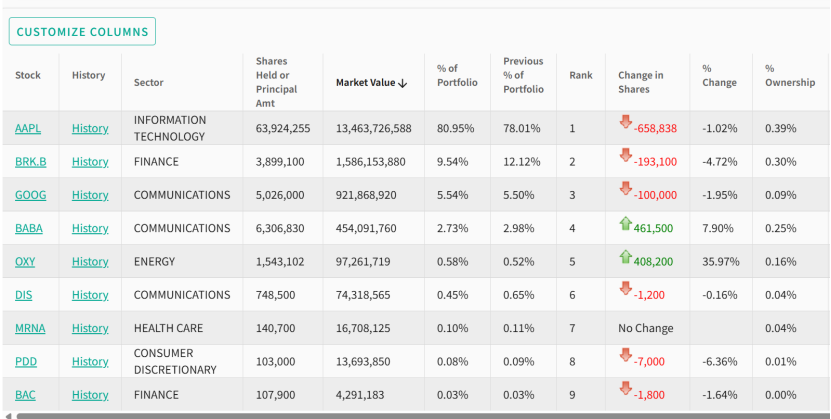Image resolution: width=831 pixels, height=419 pixels.
Task: Click the red down arrow in PDD row
Action: tap(625, 356)
